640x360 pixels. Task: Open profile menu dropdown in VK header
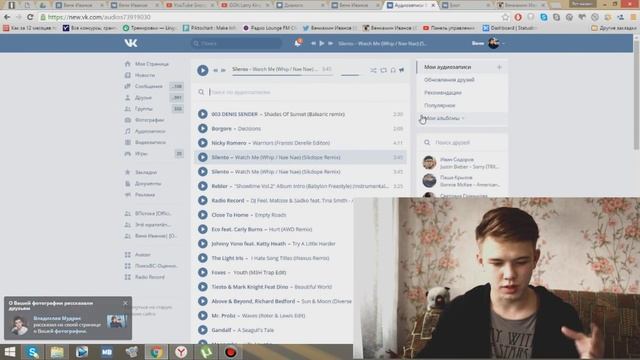click(489, 43)
